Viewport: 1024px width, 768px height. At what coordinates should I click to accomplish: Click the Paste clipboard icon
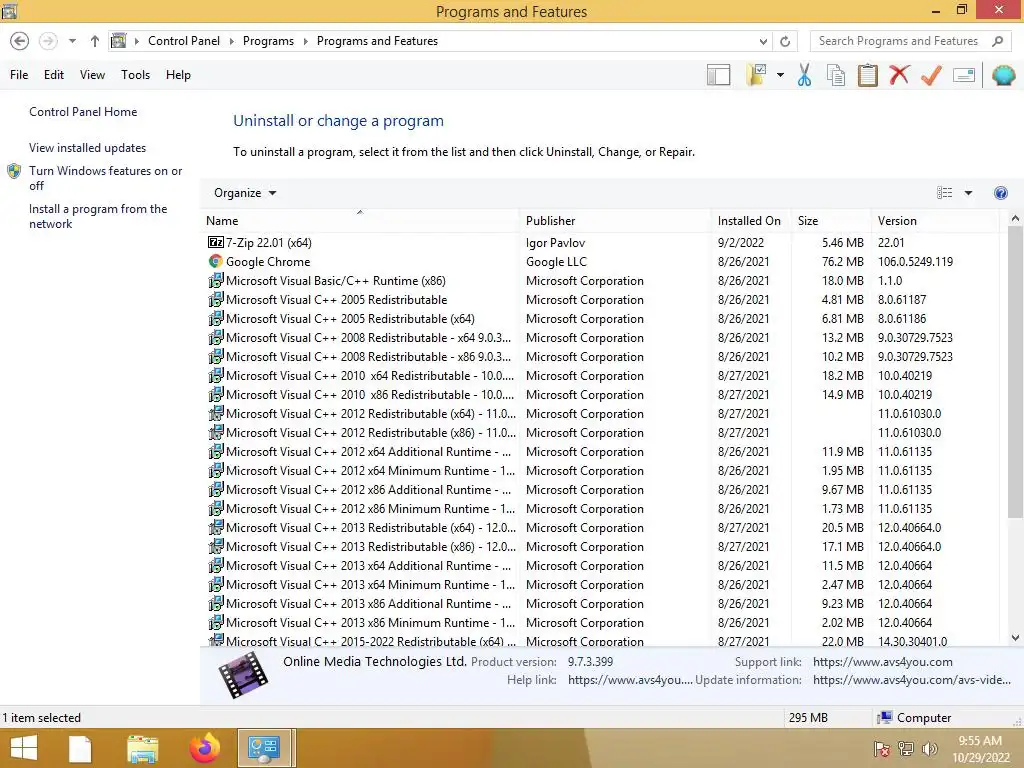coord(867,75)
